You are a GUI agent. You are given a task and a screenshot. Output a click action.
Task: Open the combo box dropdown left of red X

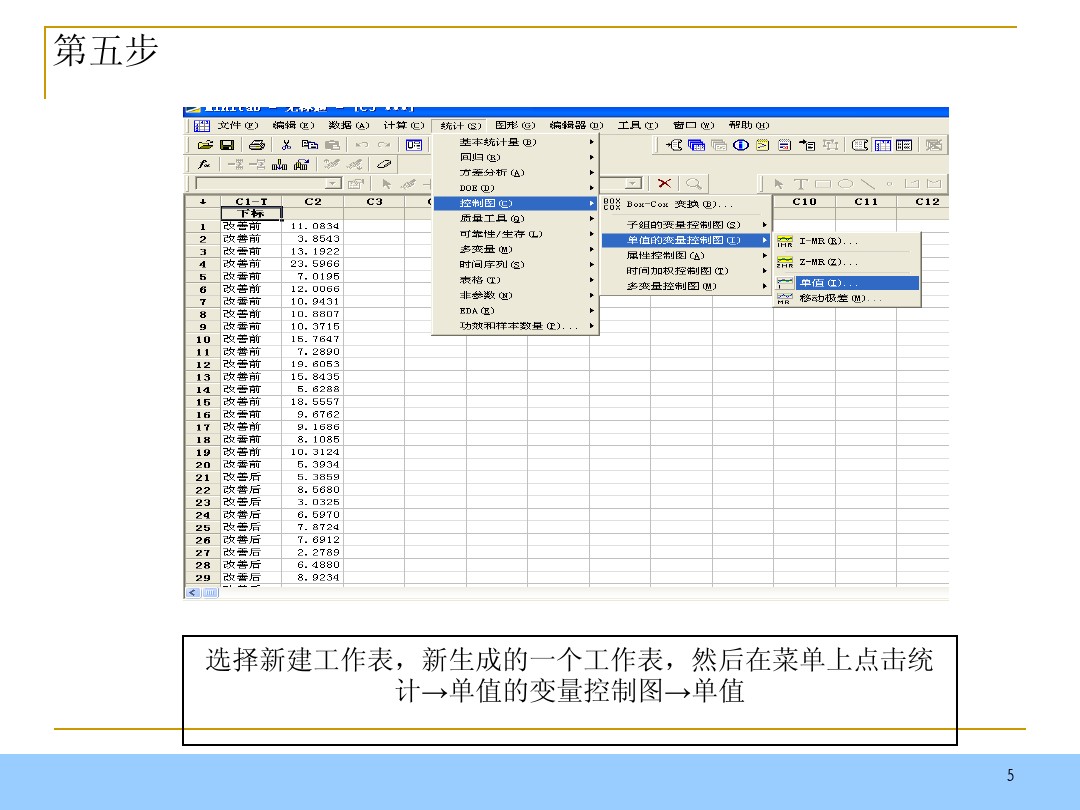[632, 183]
